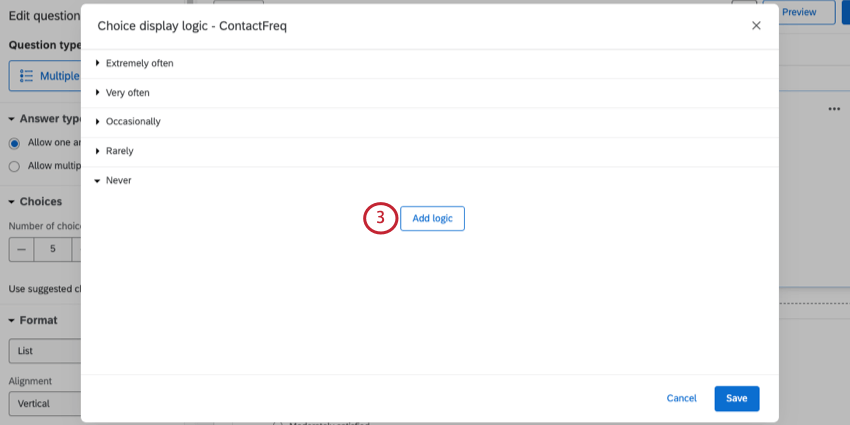Collapse the Answer type section
Image resolution: width=850 pixels, height=425 pixels.
pos(11,119)
